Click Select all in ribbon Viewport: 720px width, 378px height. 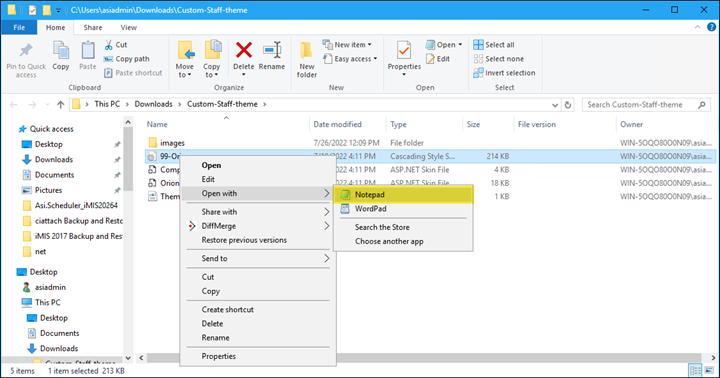click(x=494, y=45)
